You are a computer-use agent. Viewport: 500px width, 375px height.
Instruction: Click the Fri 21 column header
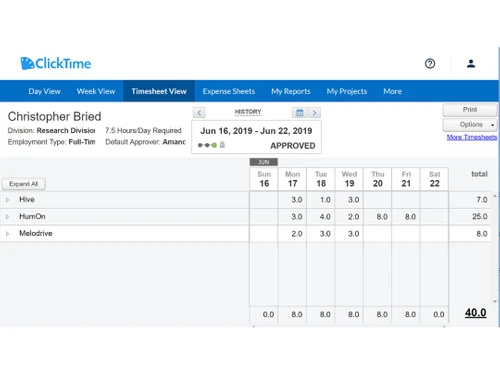coord(406,179)
